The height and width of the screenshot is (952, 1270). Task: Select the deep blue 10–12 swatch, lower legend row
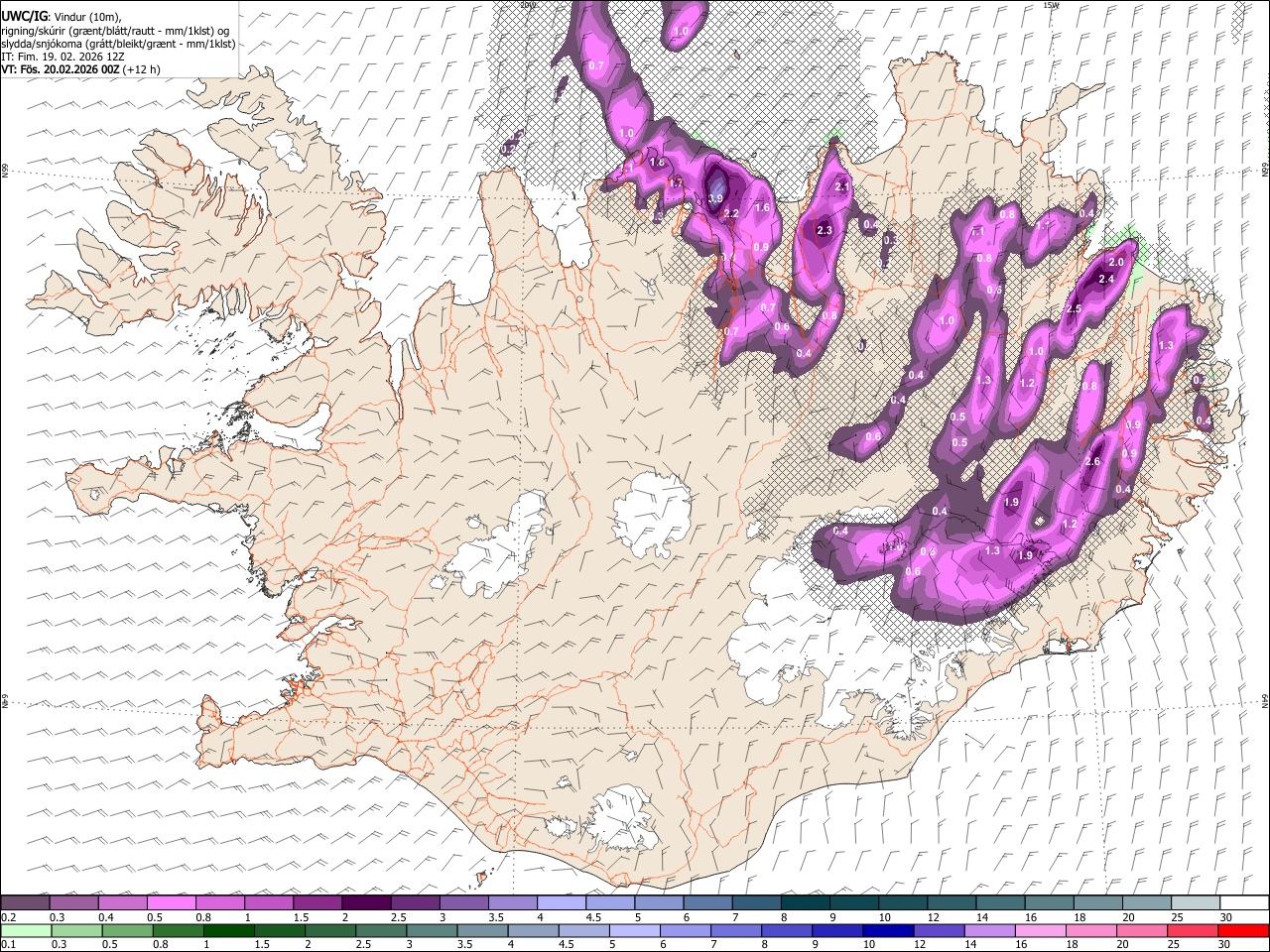pyautogui.click(x=887, y=930)
